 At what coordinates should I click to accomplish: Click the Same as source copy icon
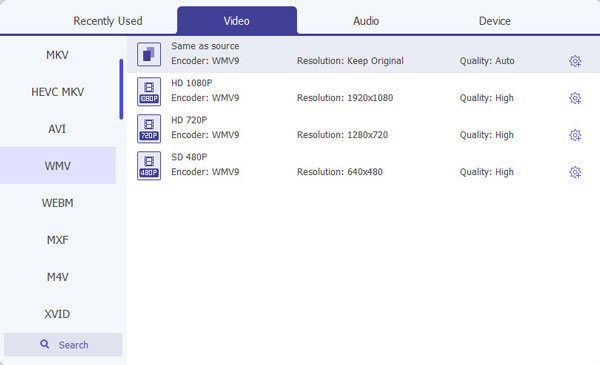pos(149,54)
